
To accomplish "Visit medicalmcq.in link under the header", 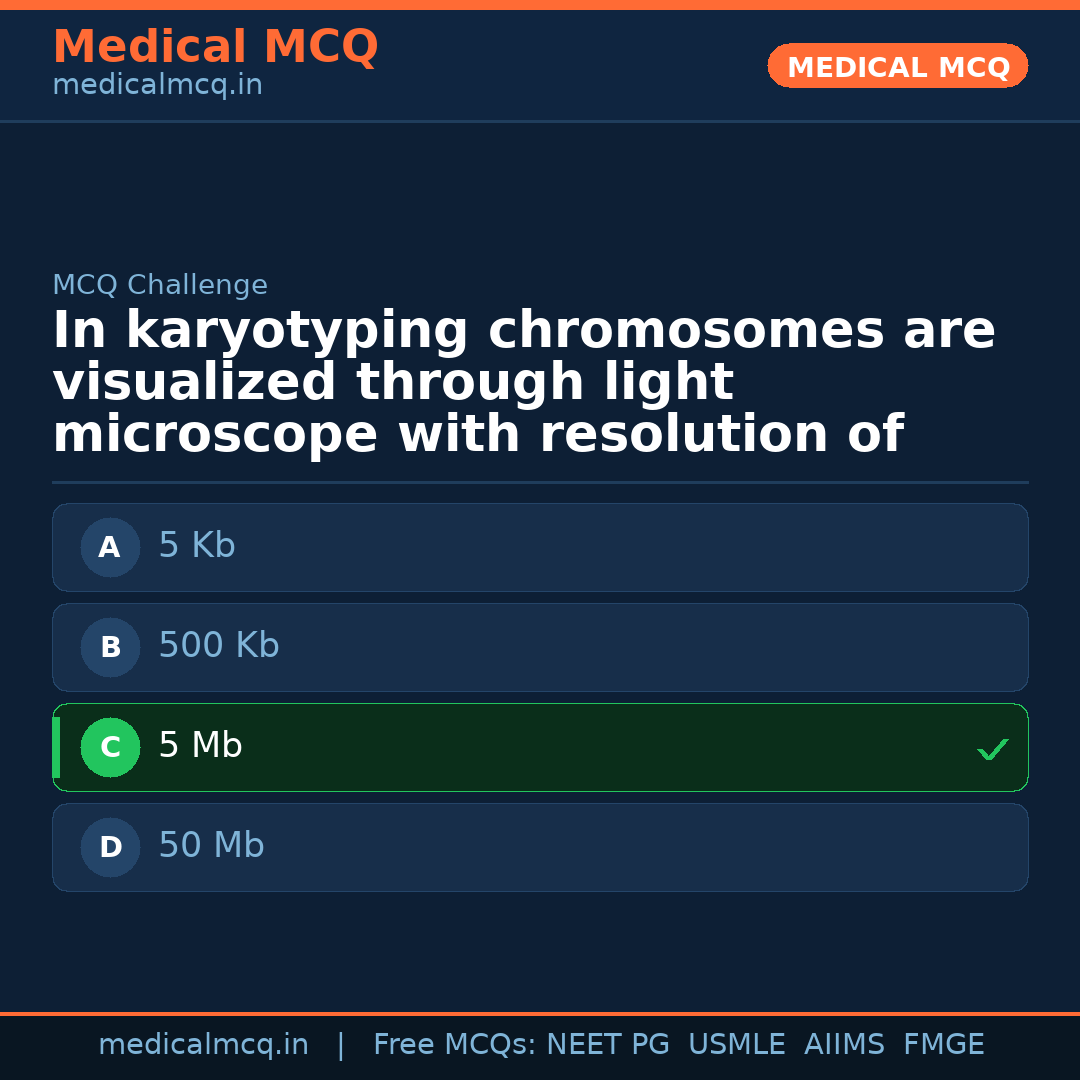I will click(157, 86).
